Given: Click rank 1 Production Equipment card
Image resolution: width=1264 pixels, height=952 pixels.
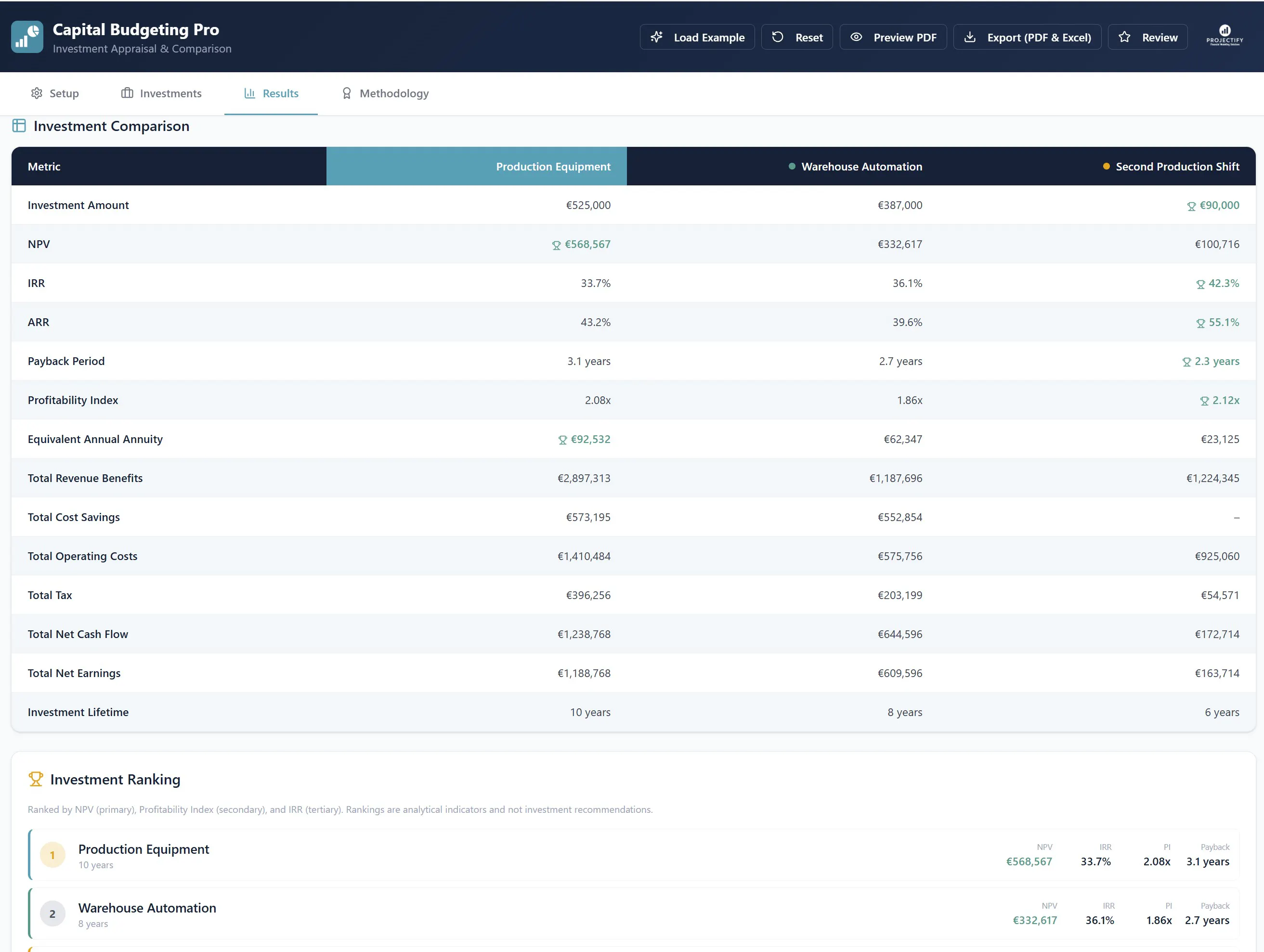Looking at the screenshot, I should 634,855.
